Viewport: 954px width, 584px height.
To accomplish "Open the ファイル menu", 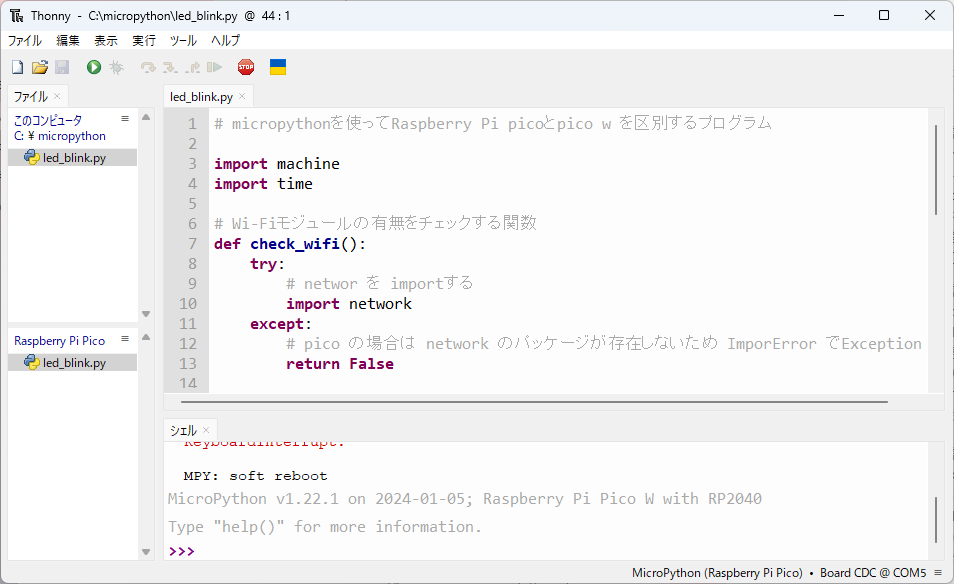I will click(25, 41).
